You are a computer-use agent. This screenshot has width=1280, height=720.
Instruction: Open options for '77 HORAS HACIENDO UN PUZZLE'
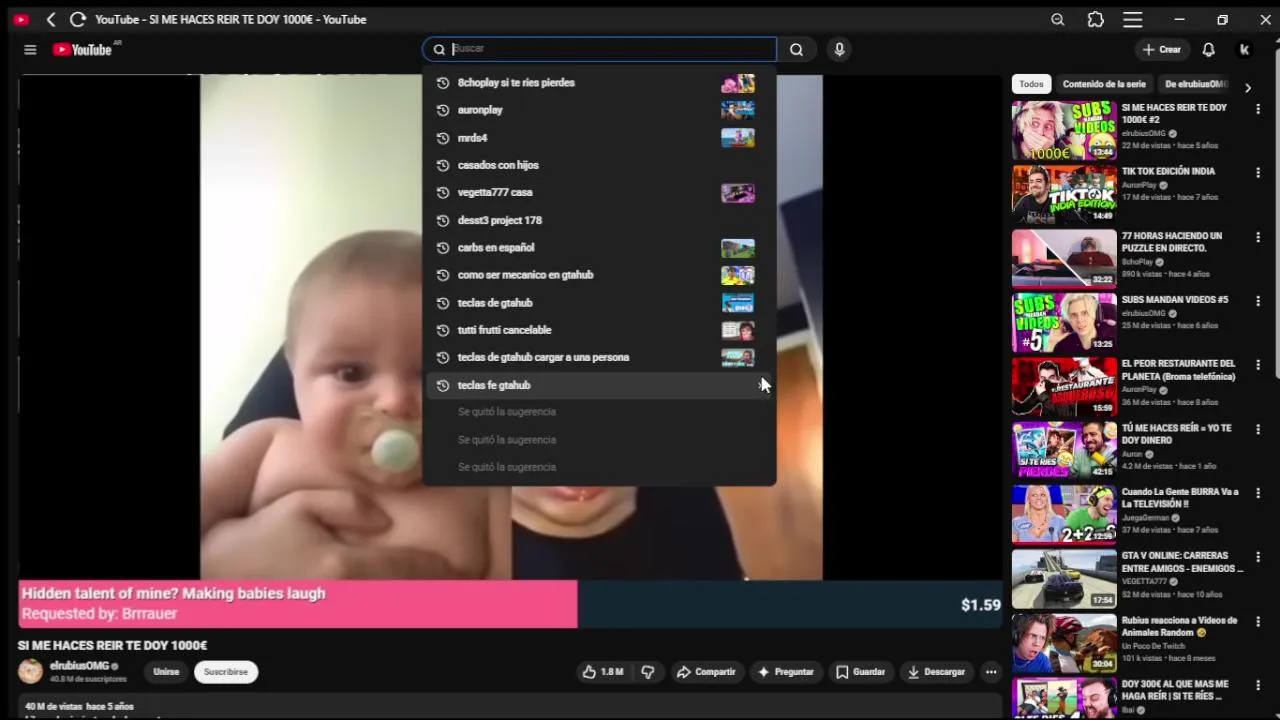click(x=1258, y=237)
